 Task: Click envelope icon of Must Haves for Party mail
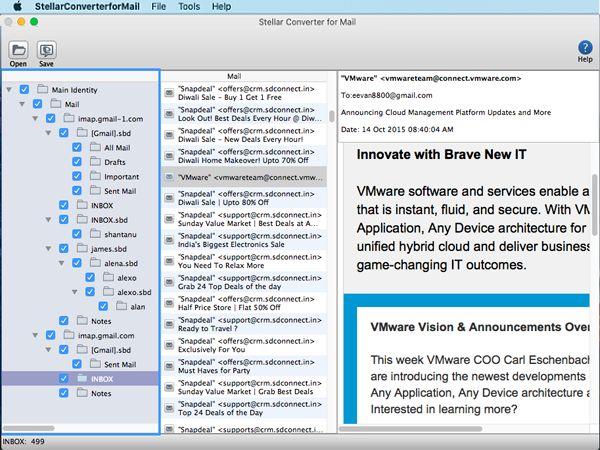pyautogui.click(x=169, y=366)
